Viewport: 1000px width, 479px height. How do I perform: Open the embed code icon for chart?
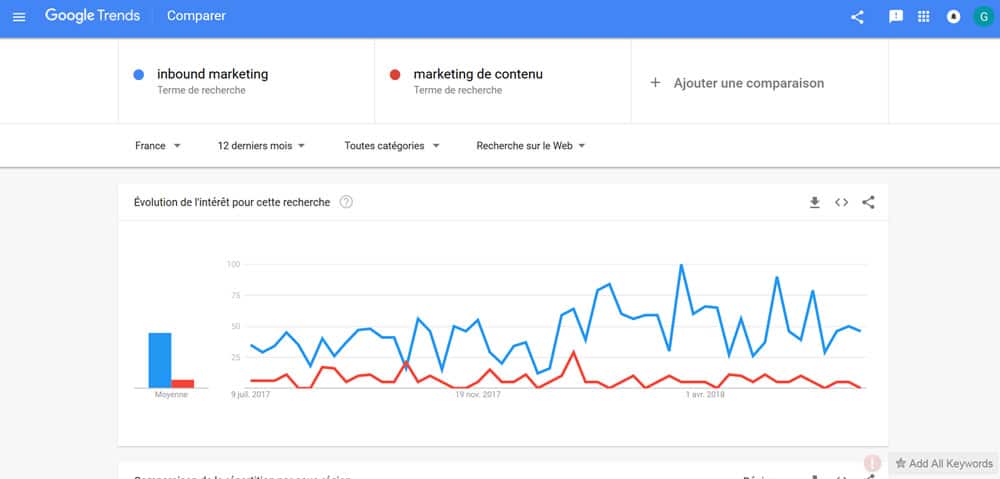(x=841, y=203)
